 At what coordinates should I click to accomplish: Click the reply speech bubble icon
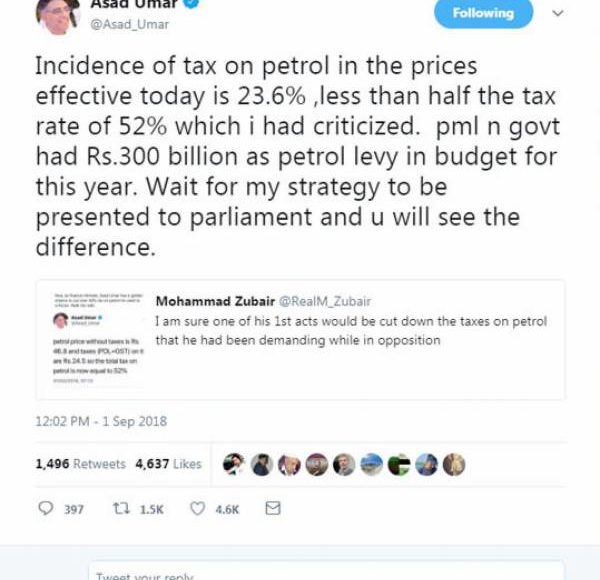pyautogui.click(x=45, y=509)
